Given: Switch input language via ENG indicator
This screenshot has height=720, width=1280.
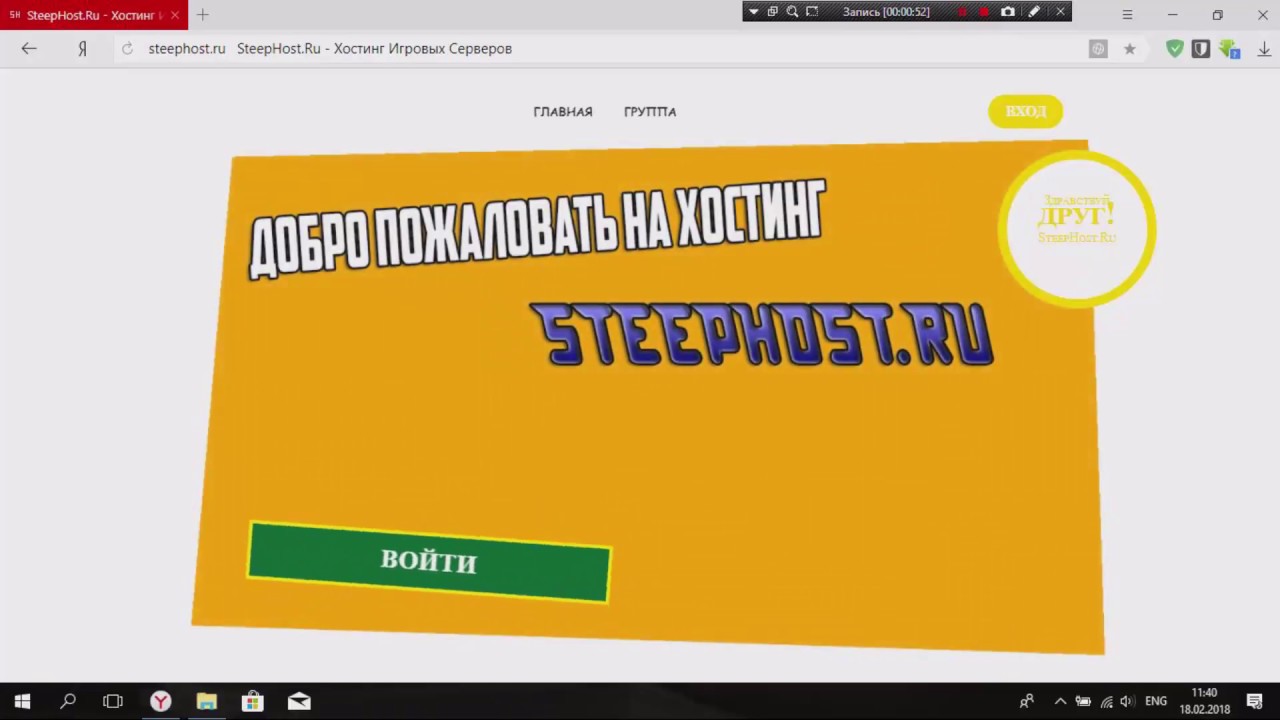Looking at the screenshot, I should coord(1156,701).
